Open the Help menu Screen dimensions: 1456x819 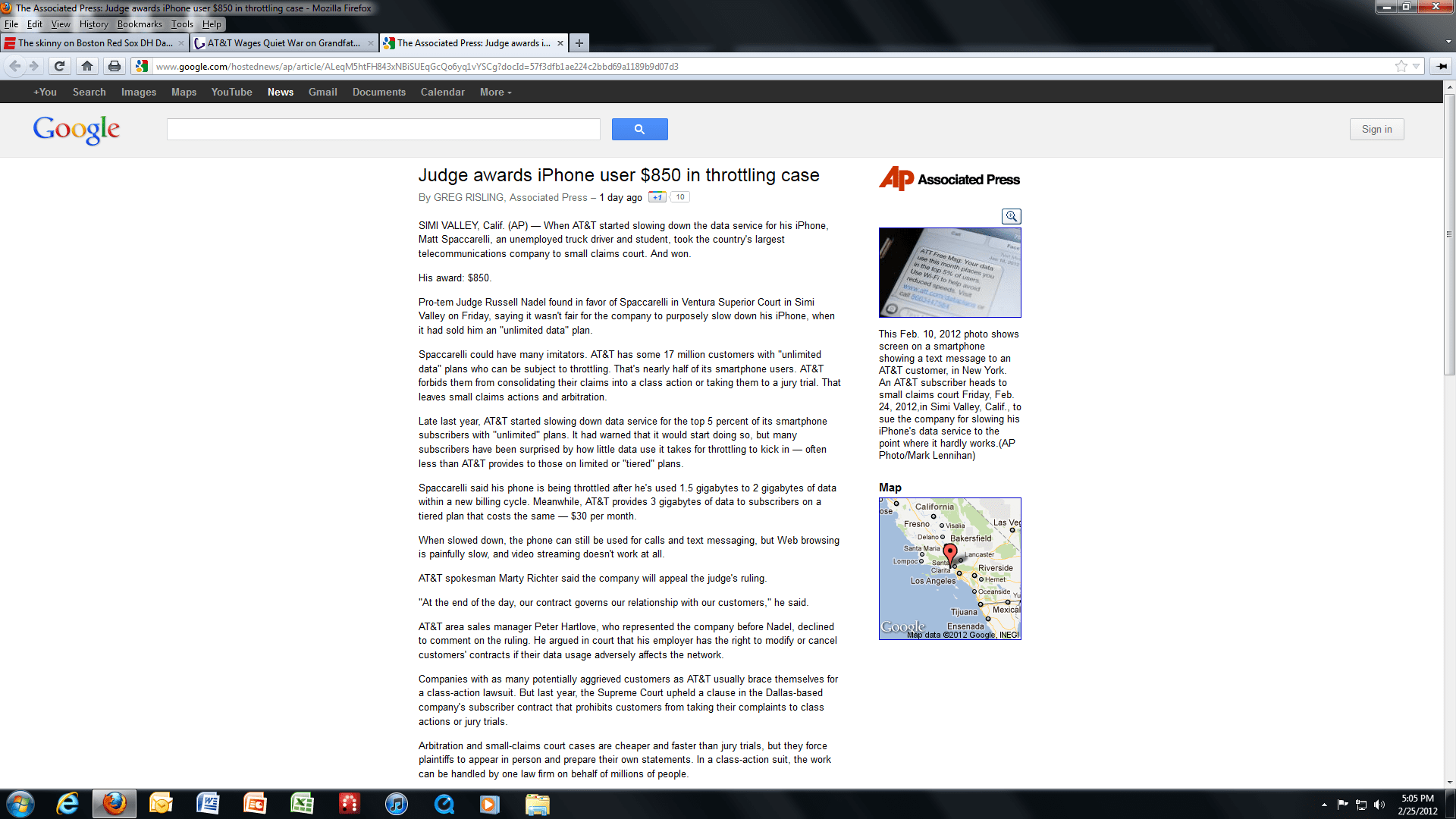tap(212, 24)
